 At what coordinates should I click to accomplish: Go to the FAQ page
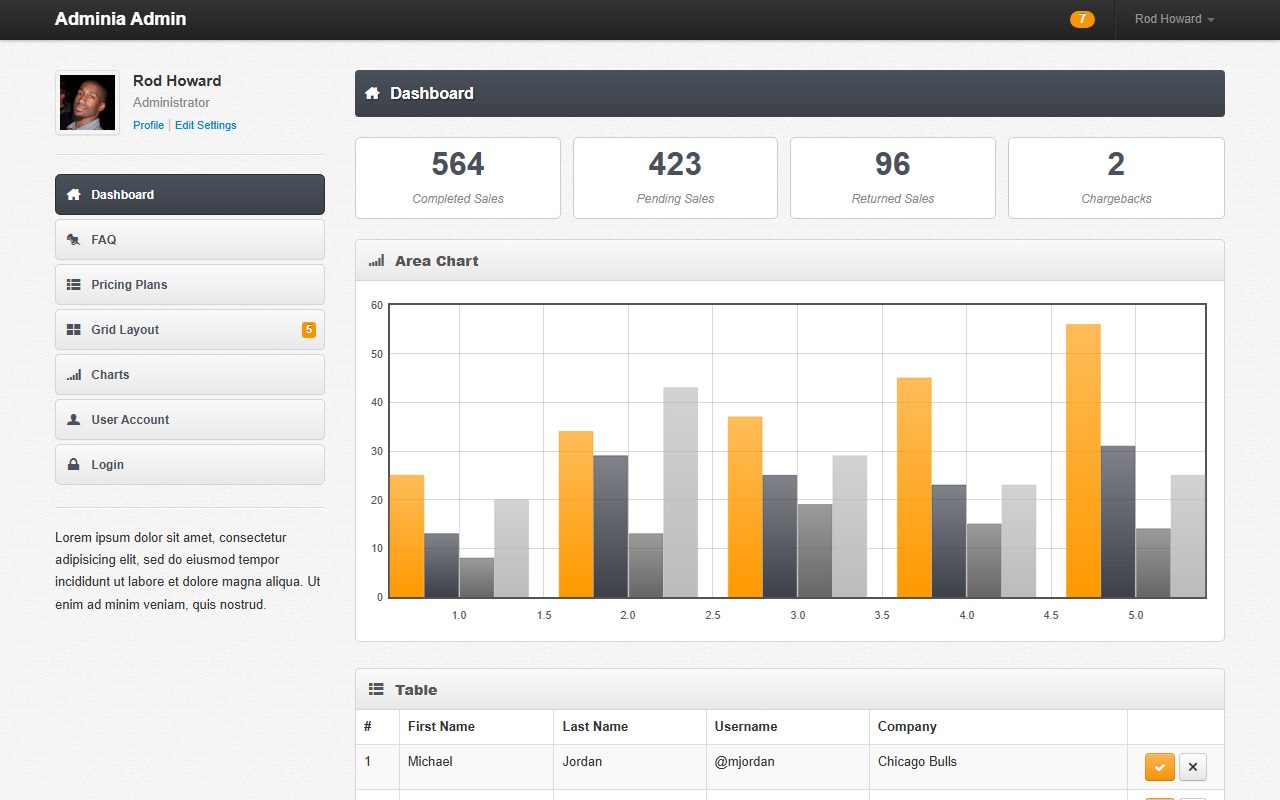pyautogui.click(x=190, y=240)
